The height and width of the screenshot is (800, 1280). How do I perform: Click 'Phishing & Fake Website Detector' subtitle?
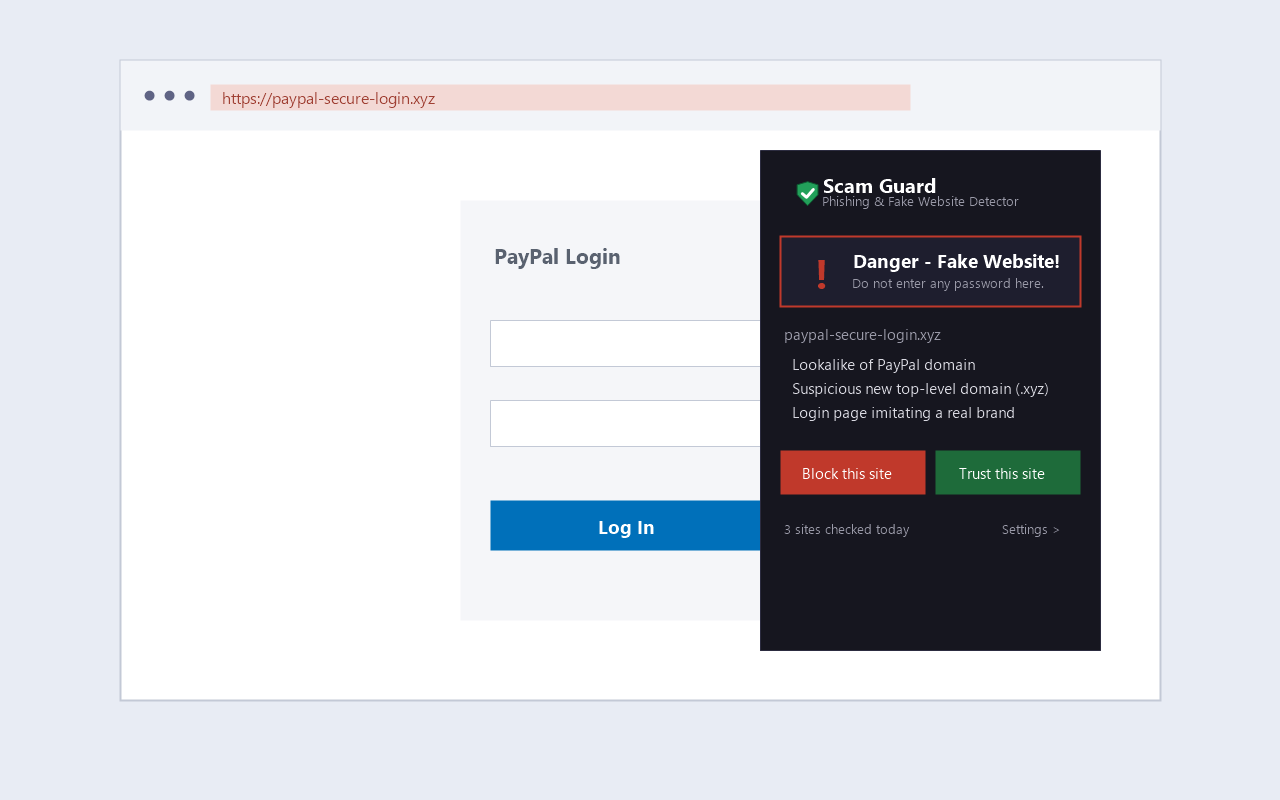click(x=920, y=202)
